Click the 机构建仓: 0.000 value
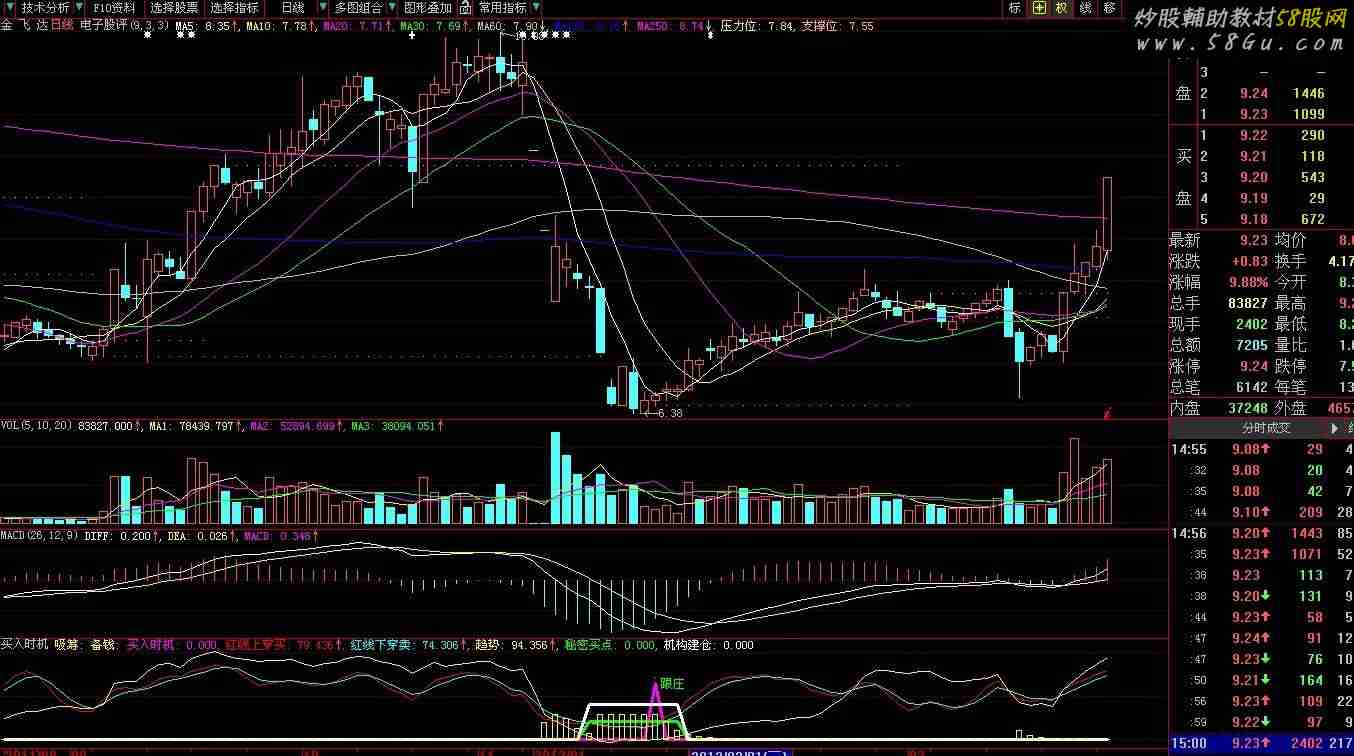The image size is (1354, 756). 708,645
